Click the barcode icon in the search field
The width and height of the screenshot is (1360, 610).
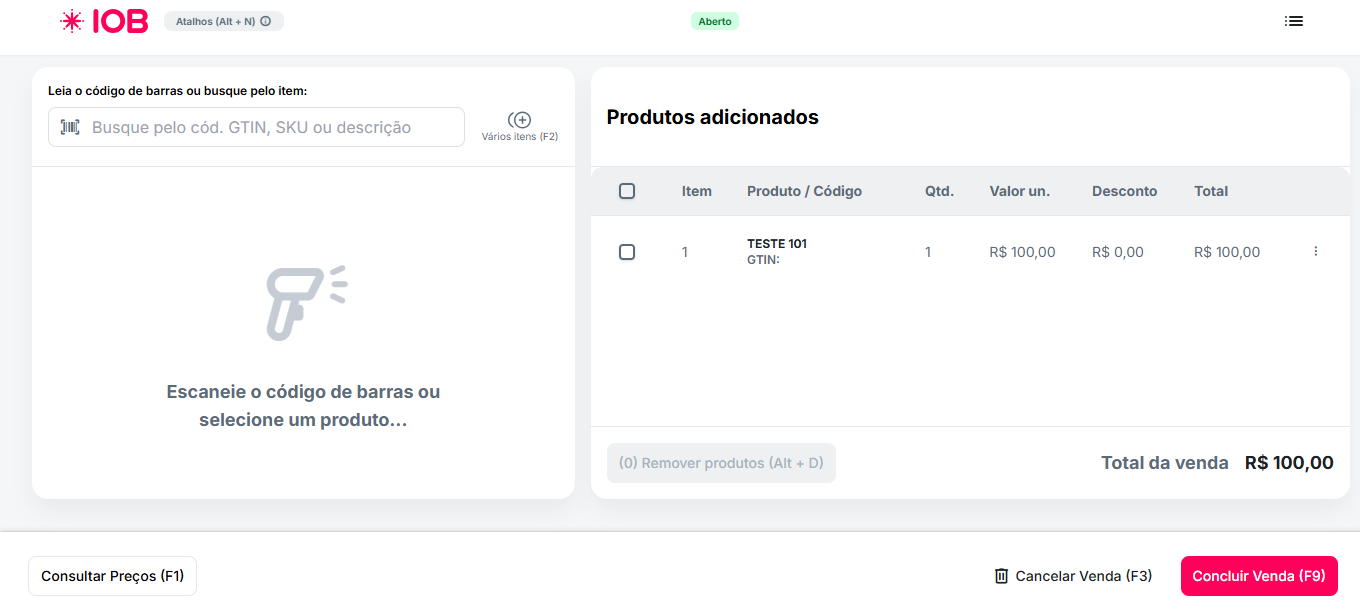click(68, 127)
